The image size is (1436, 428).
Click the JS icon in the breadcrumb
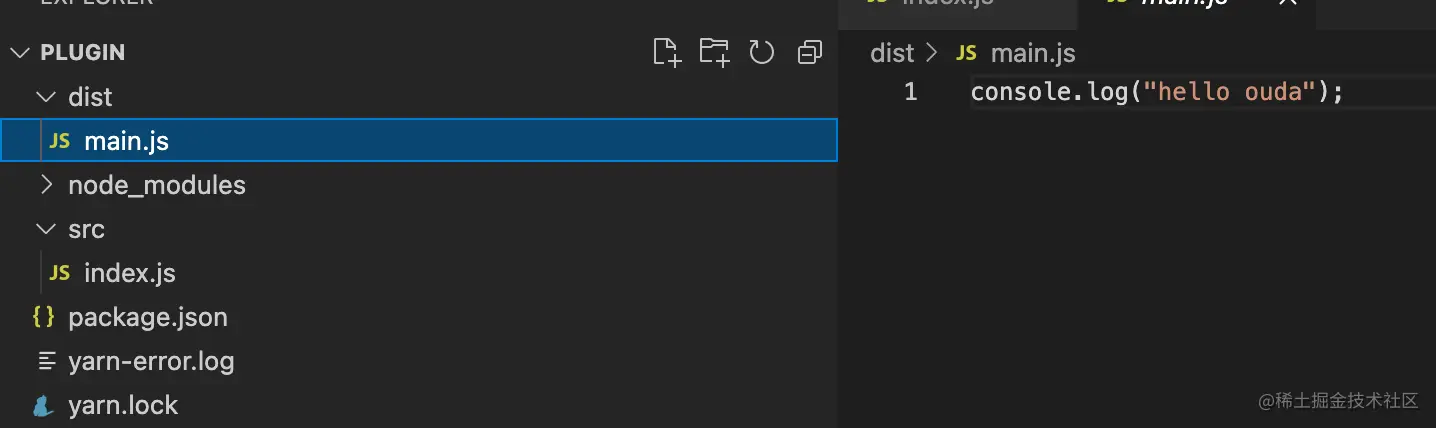coord(966,53)
